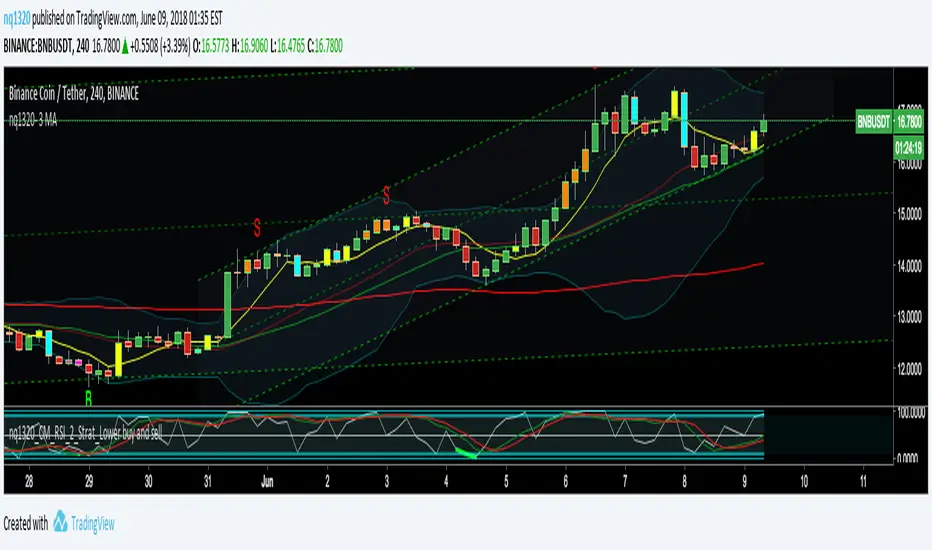Click the first red S sell marker

257,227
